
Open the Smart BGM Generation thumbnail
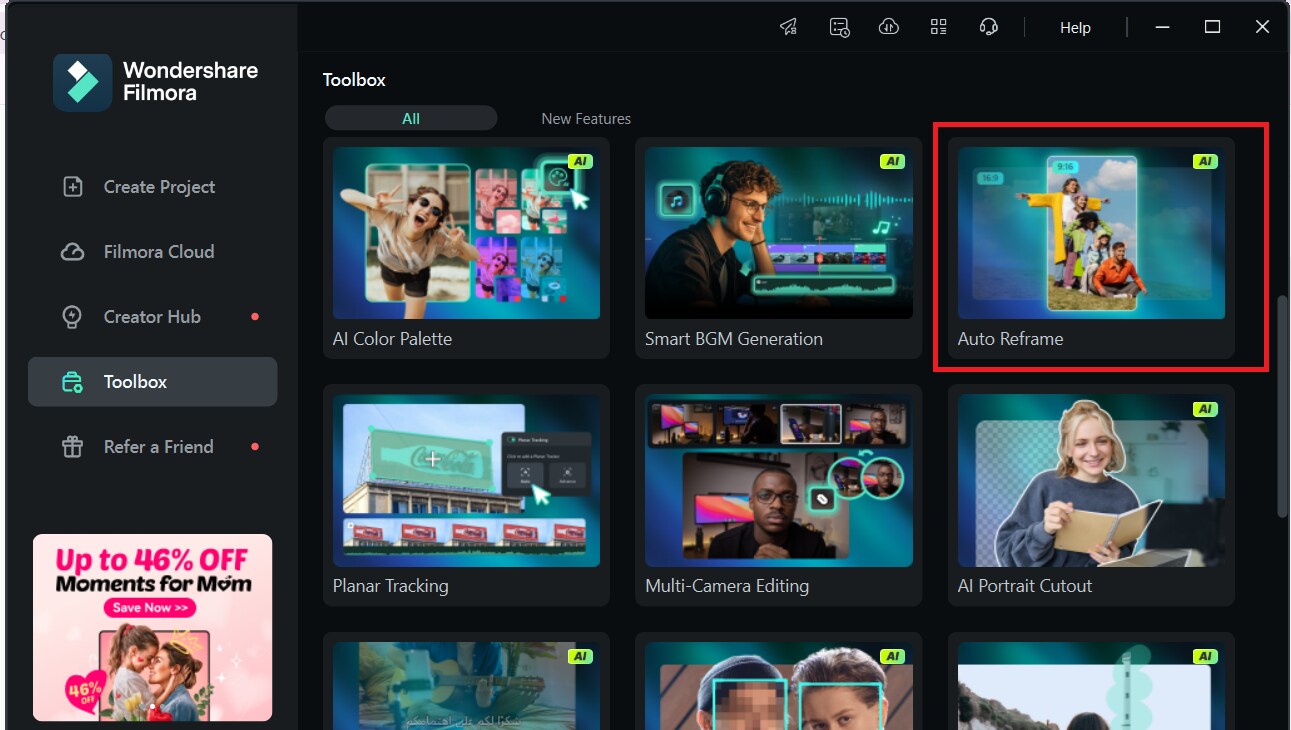click(x=778, y=233)
